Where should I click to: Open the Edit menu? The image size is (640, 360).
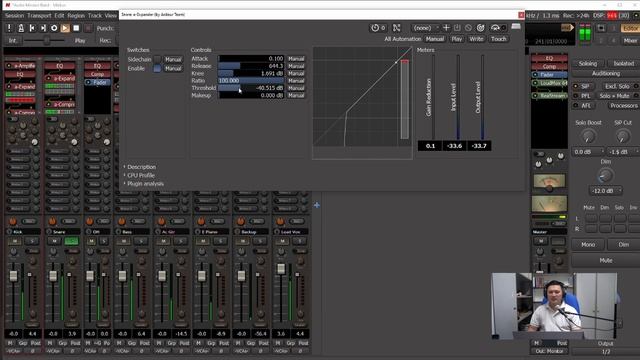[x=59, y=16]
